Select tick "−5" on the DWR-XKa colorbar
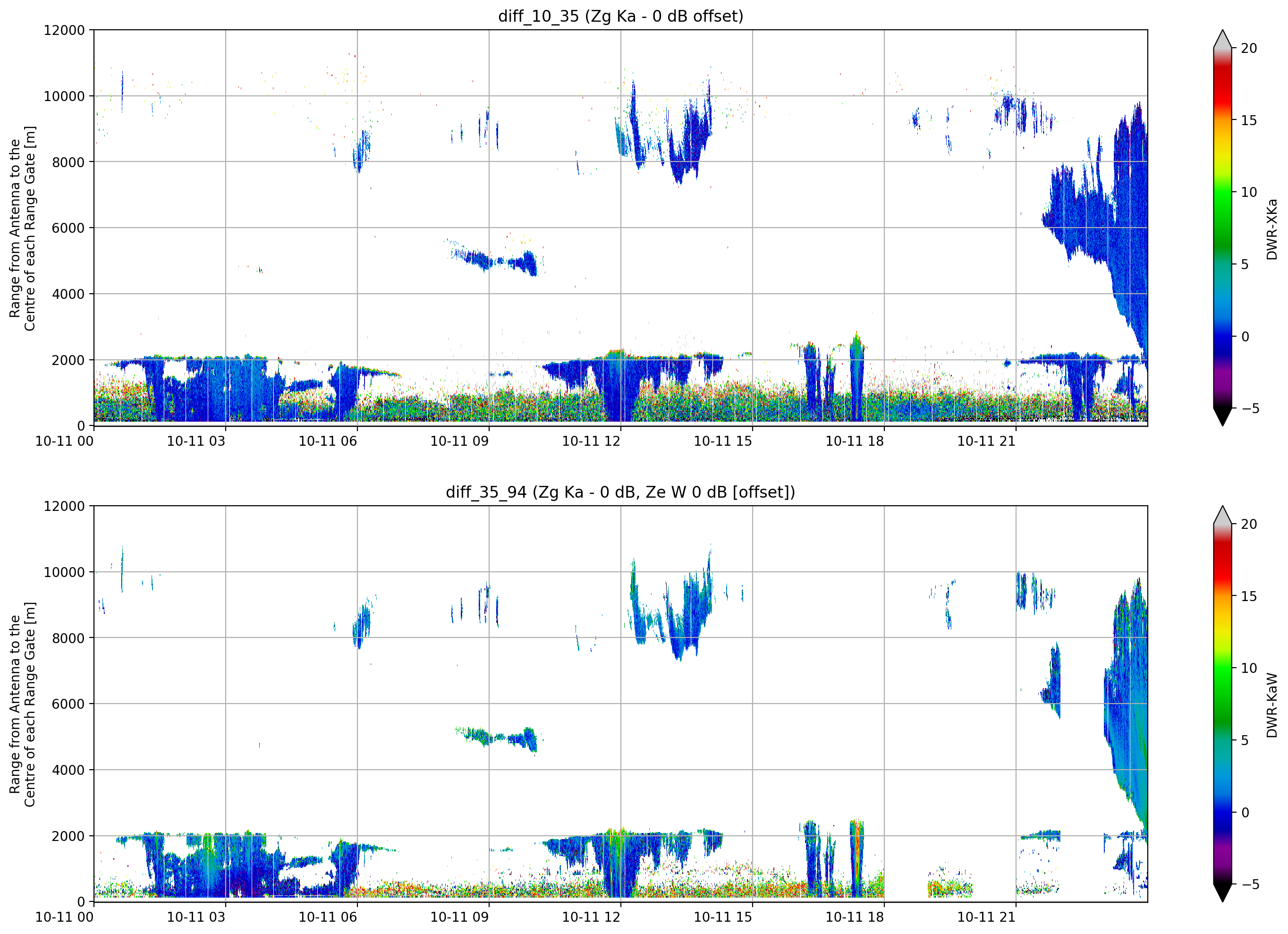1288x934 pixels. [1250, 408]
